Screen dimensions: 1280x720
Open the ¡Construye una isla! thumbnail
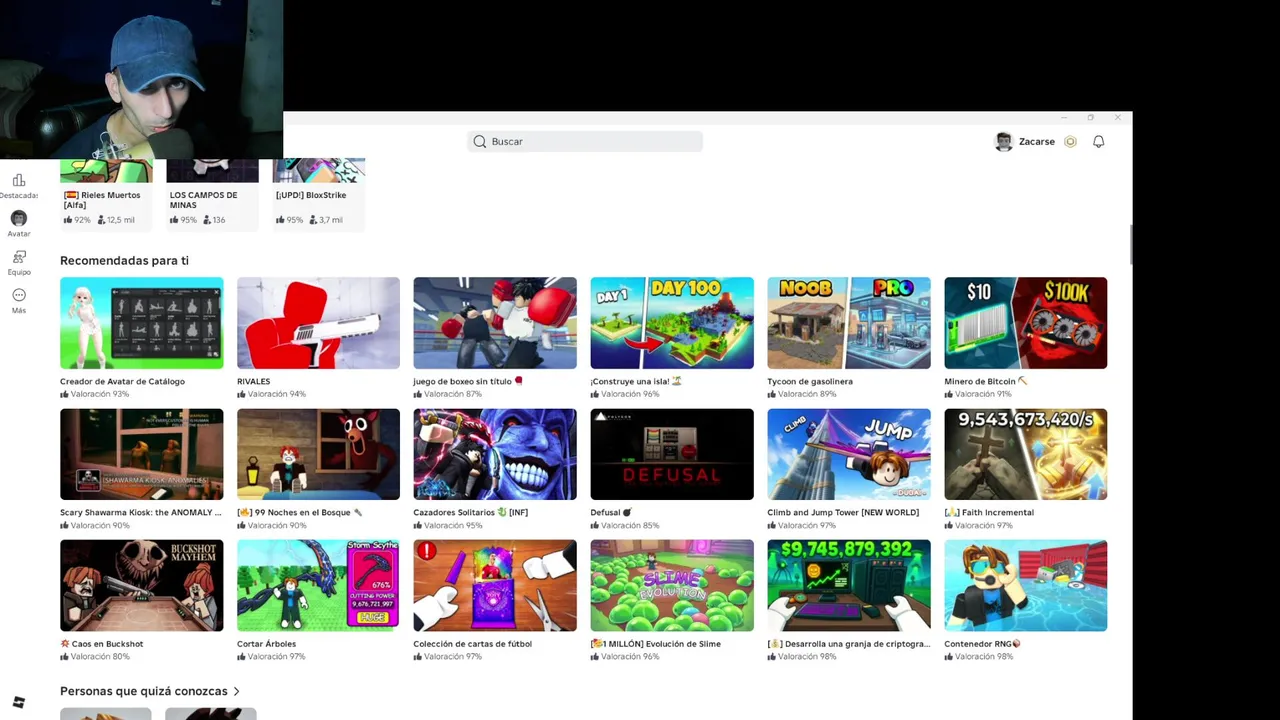point(672,323)
